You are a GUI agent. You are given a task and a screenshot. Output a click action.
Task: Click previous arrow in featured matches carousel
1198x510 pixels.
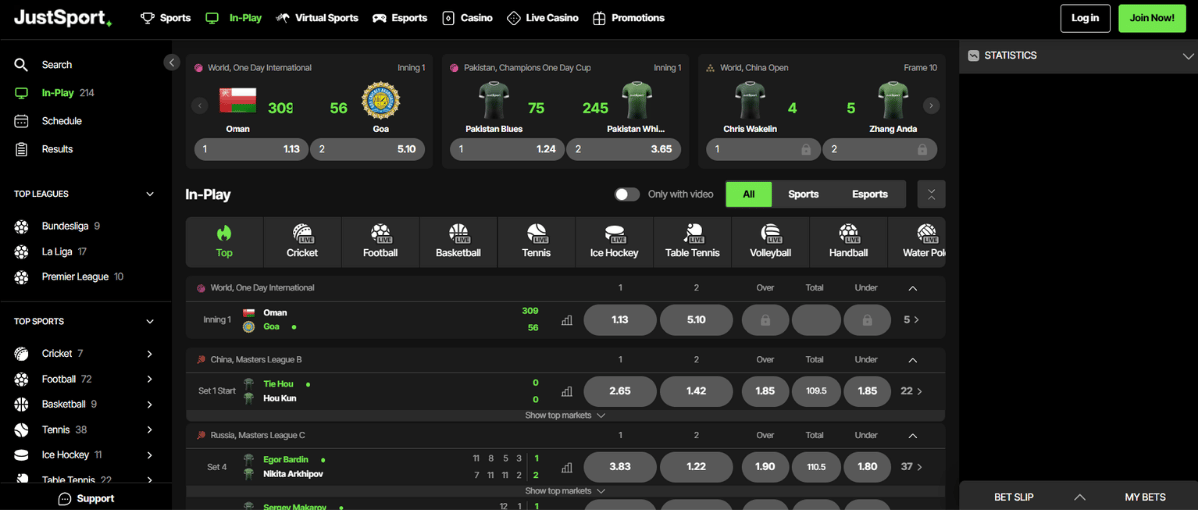click(x=200, y=105)
